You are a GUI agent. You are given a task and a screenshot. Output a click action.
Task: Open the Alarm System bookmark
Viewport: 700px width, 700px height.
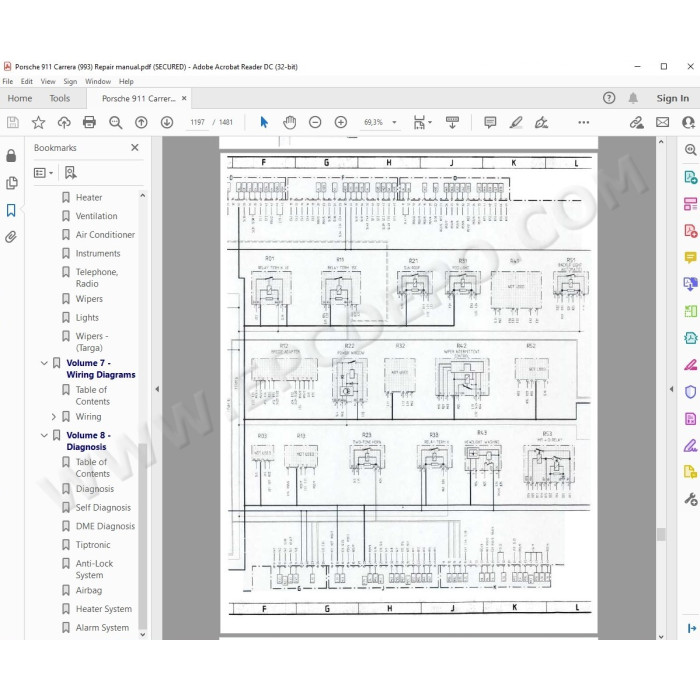coord(102,628)
